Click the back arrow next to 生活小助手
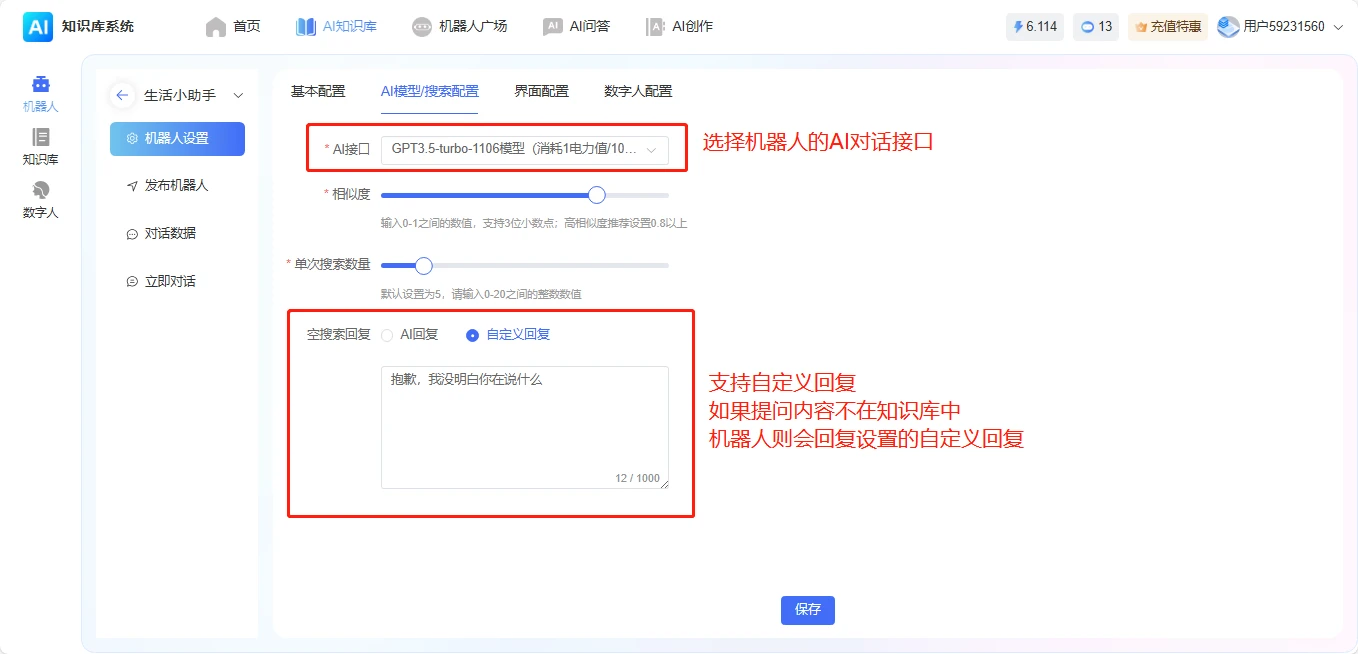This screenshot has height=654, width=1358. coord(121,94)
